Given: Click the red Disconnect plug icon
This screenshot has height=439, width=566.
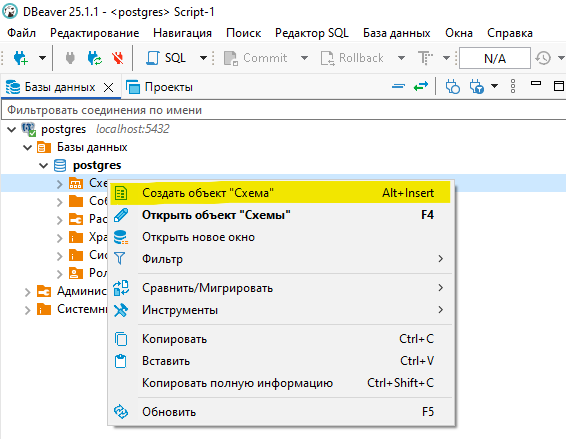Looking at the screenshot, I should coord(118,58).
